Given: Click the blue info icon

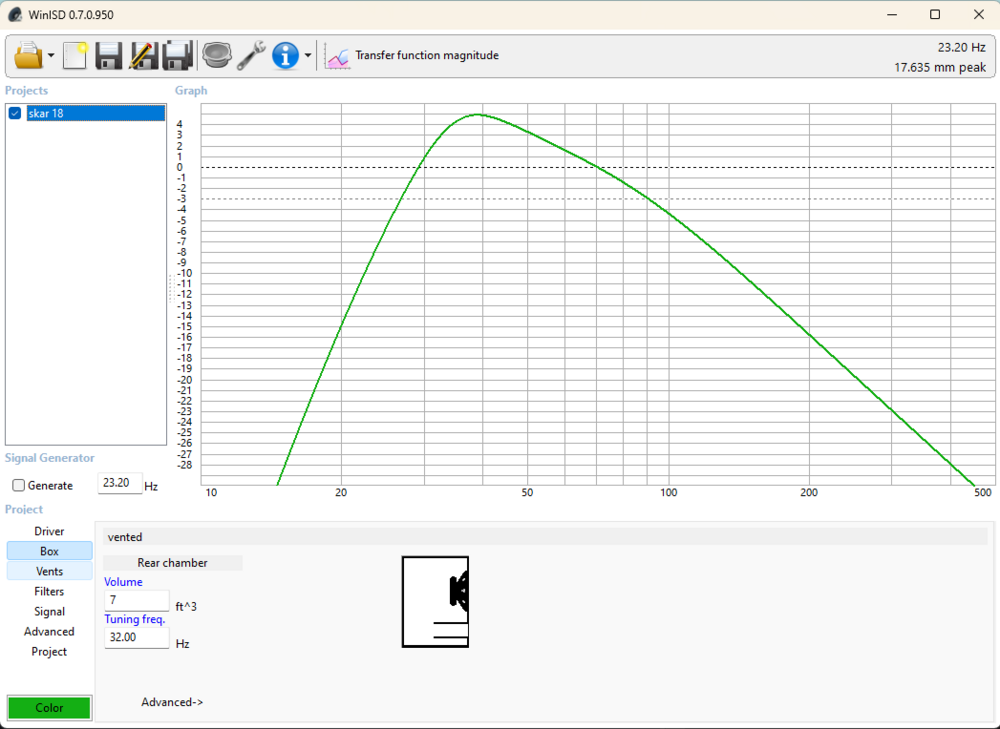Looking at the screenshot, I should point(285,55).
